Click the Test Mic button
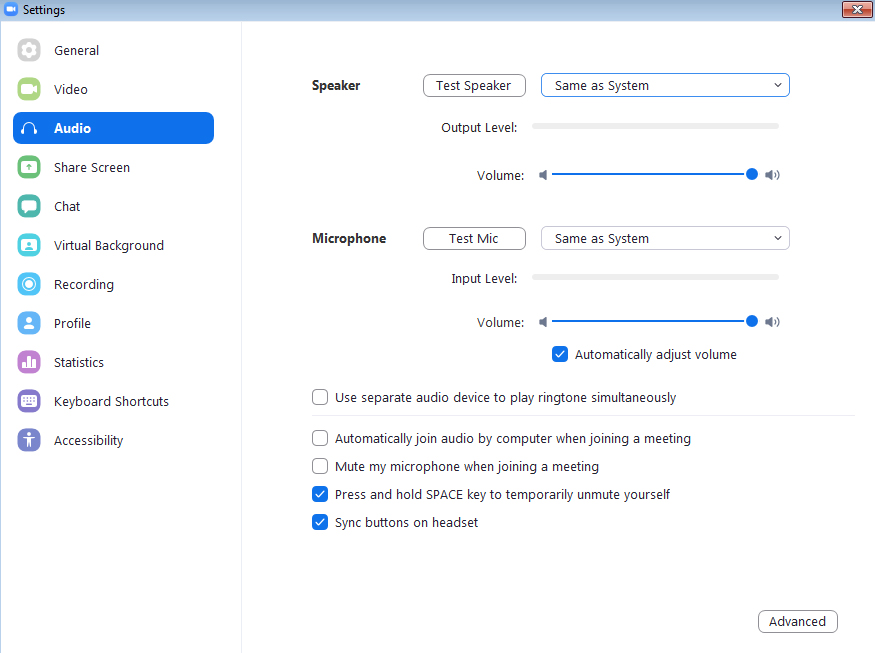This screenshot has width=875, height=653. pyautogui.click(x=474, y=238)
